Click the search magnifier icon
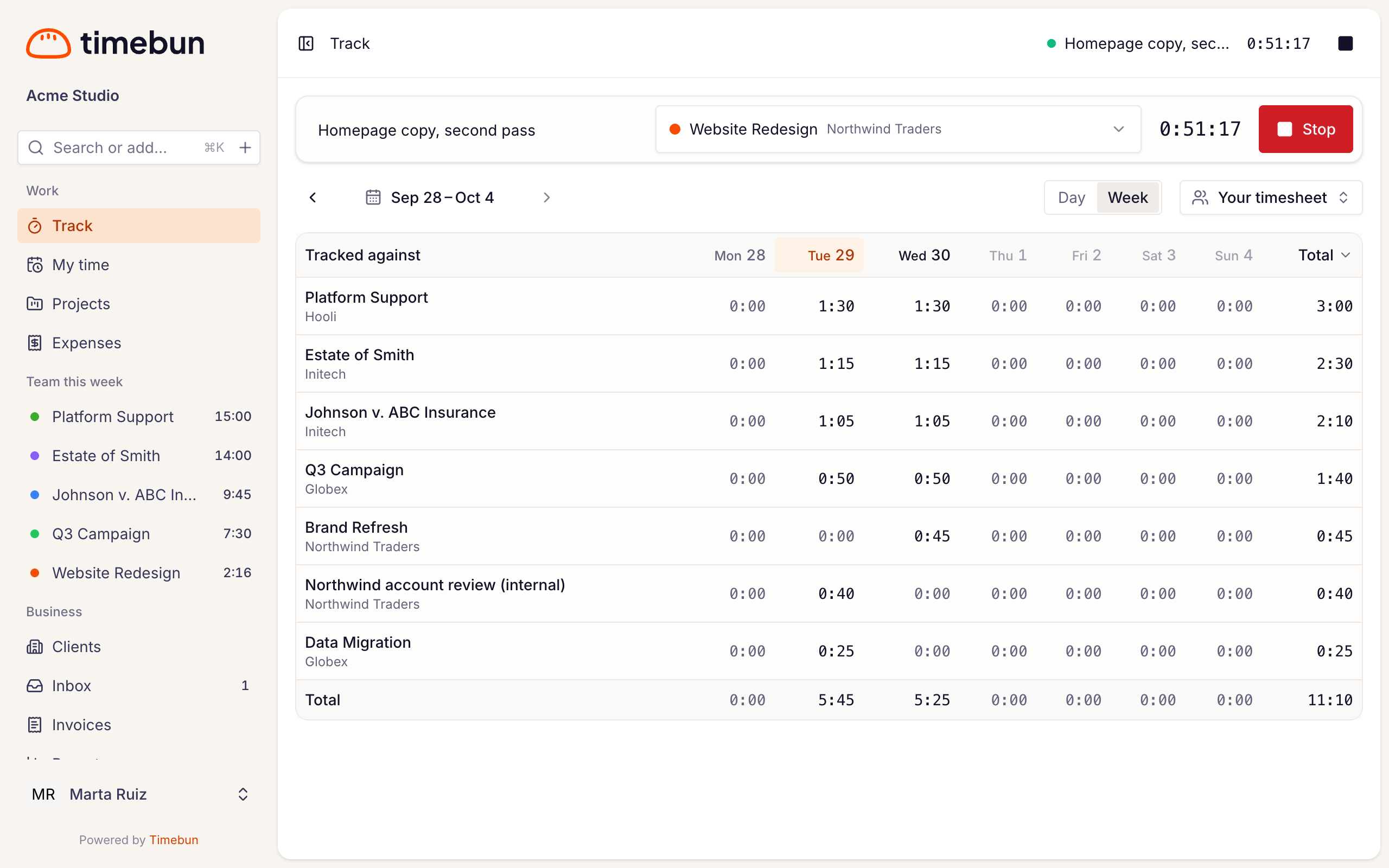Screen dimensions: 1389x868 [36, 148]
